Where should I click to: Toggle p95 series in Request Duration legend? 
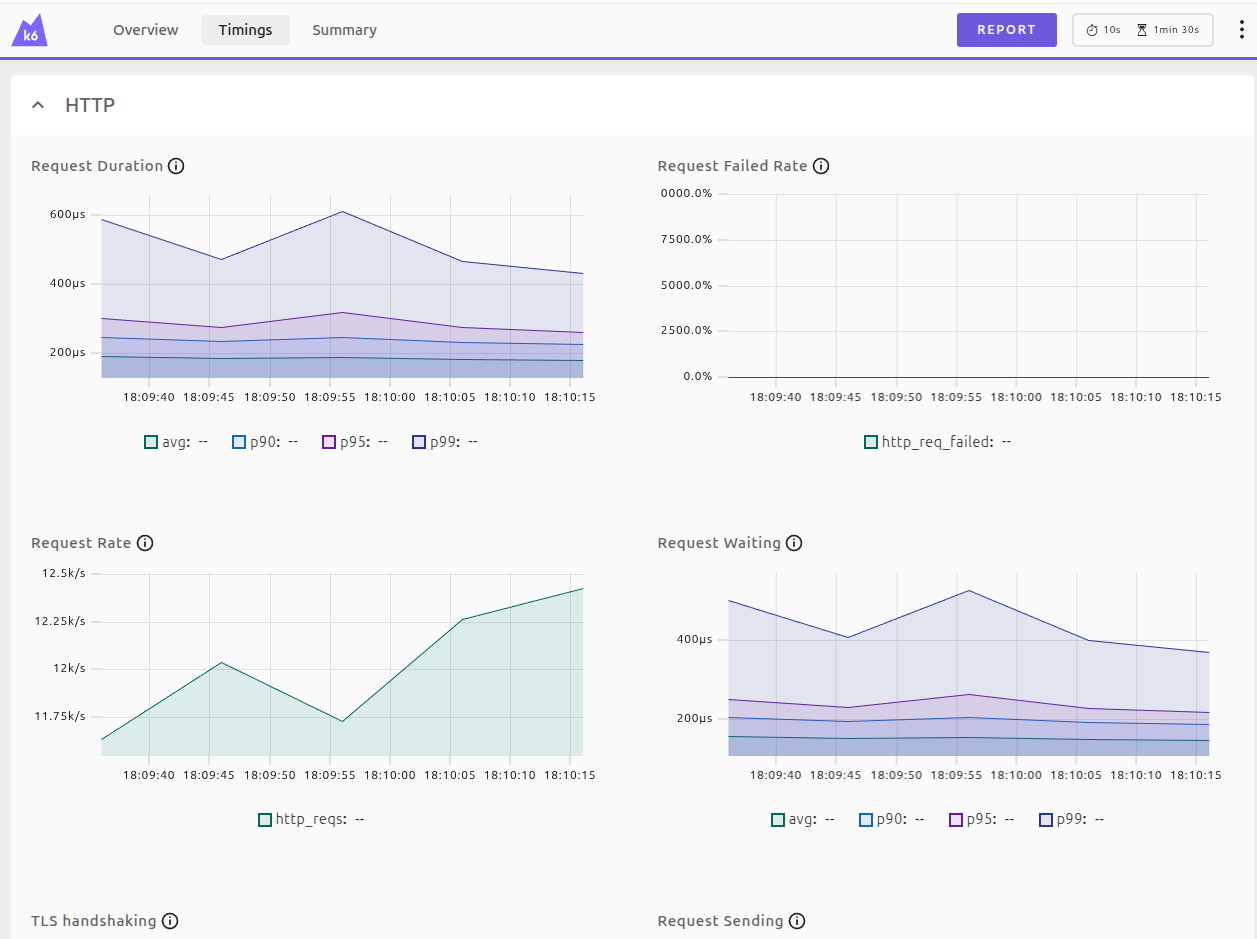[x=355, y=442]
